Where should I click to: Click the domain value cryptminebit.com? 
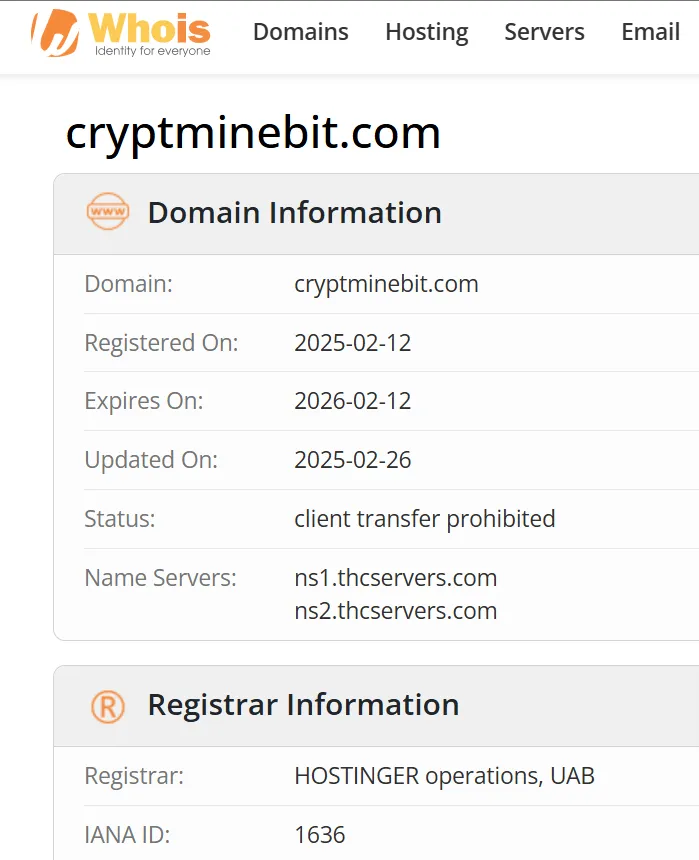coord(386,284)
